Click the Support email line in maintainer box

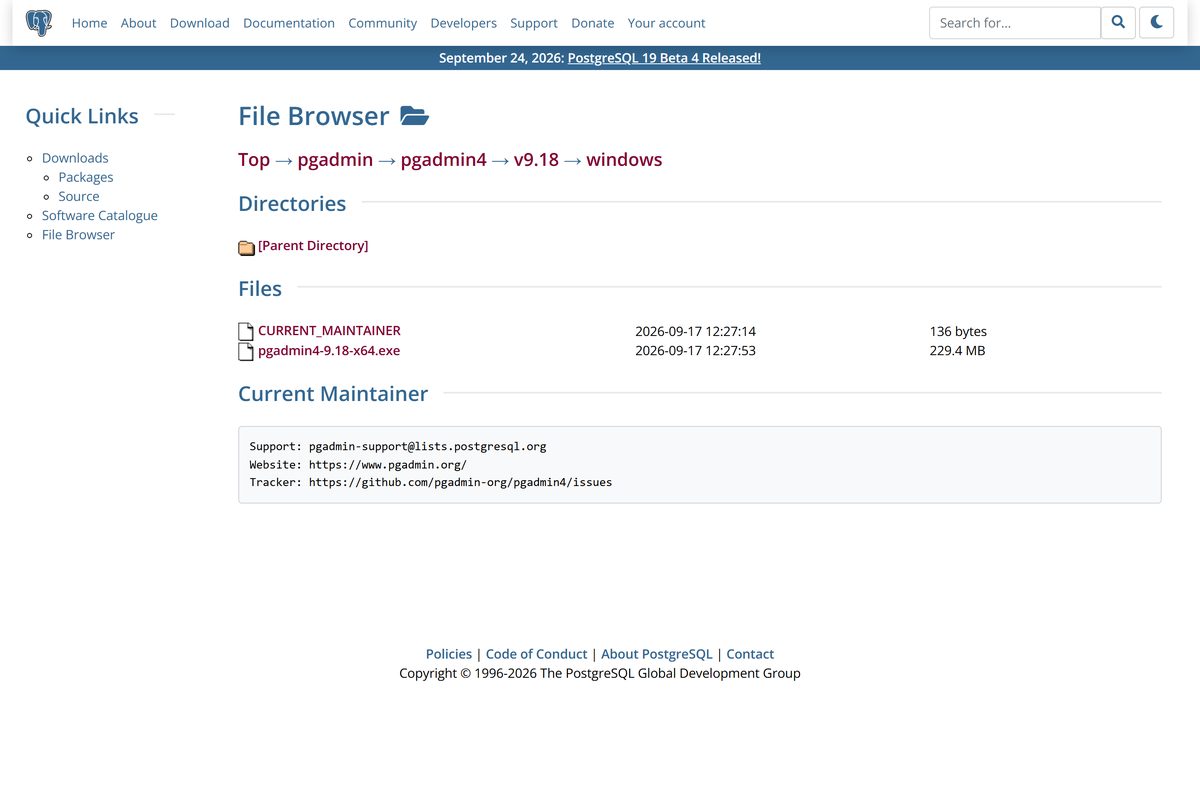[398, 446]
